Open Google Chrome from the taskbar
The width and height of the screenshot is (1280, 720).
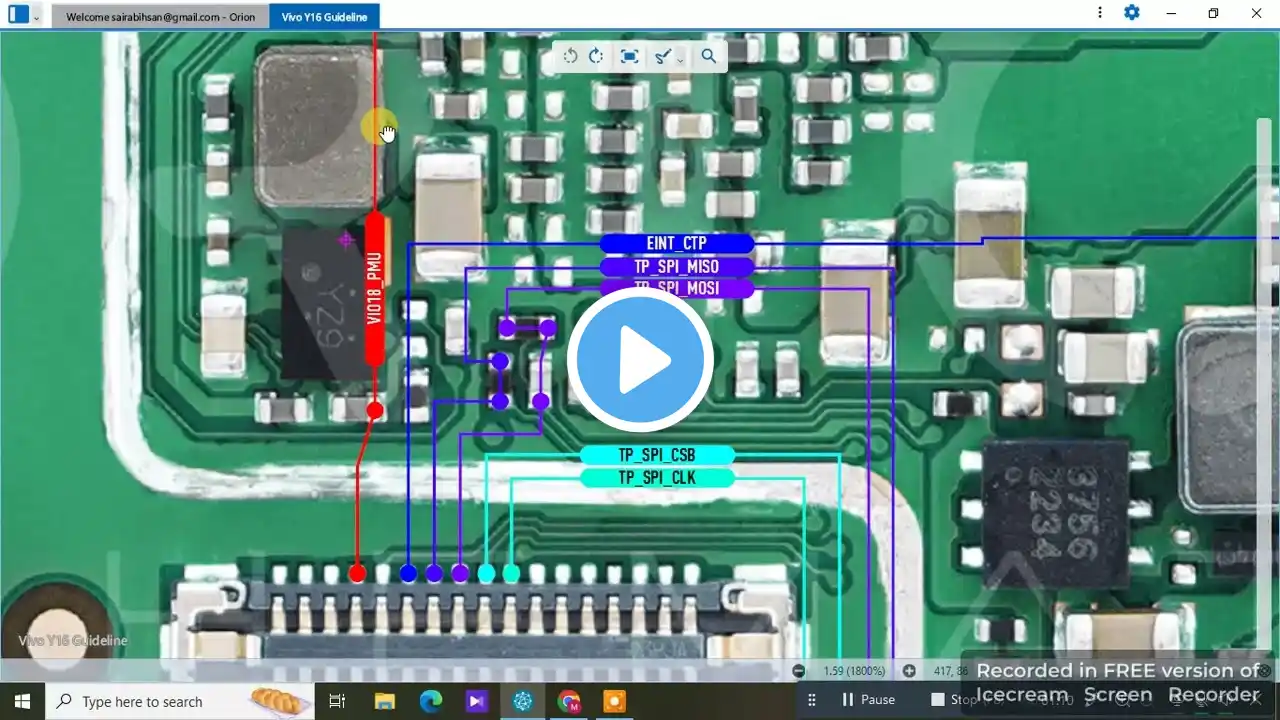(x=569, y=701)
